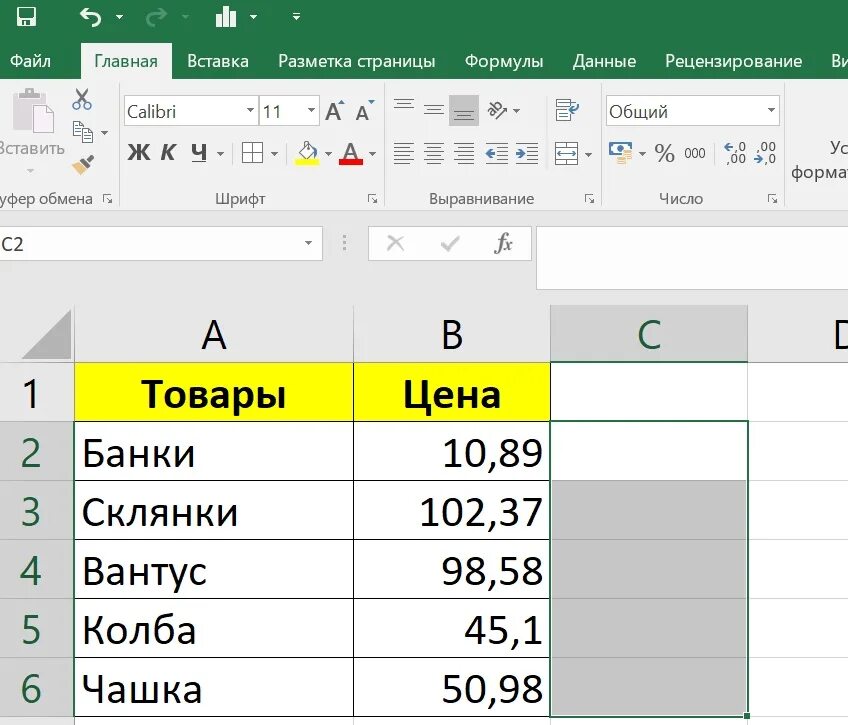Screen dimensions: 848x725
Task: Click the Вставить paste button
Action: 31,123
